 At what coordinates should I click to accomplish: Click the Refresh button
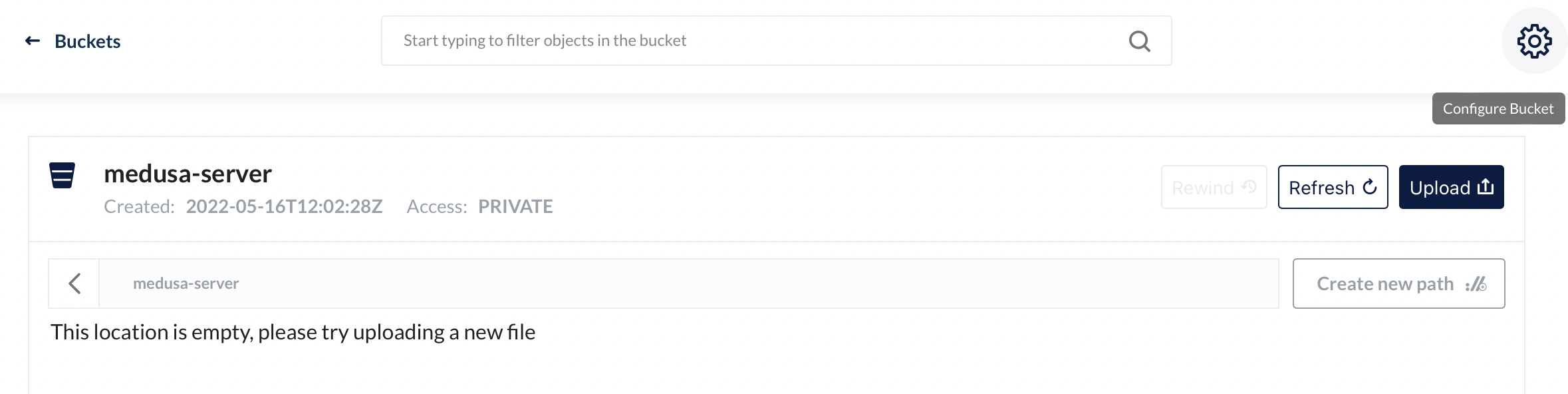pyautogui.click(x=1332, y=187)
